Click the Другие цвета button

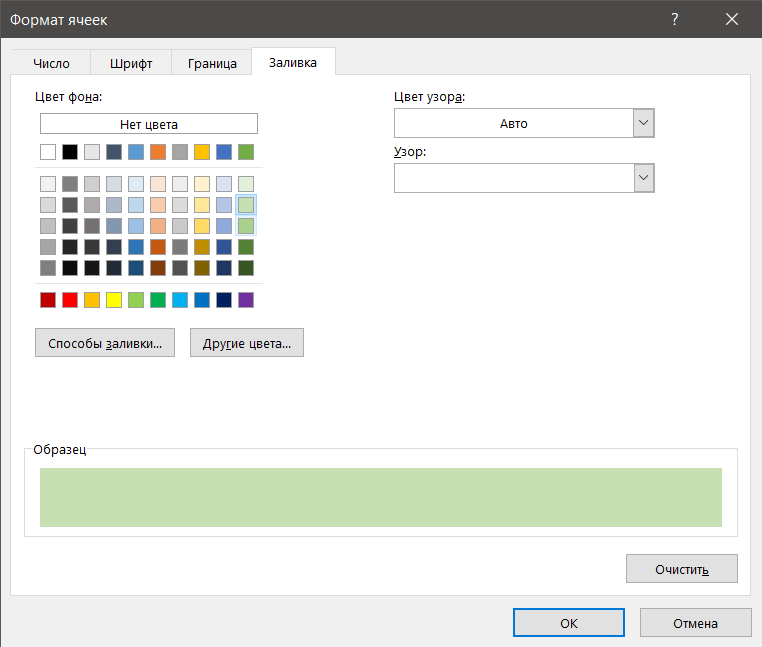[247, 343]
